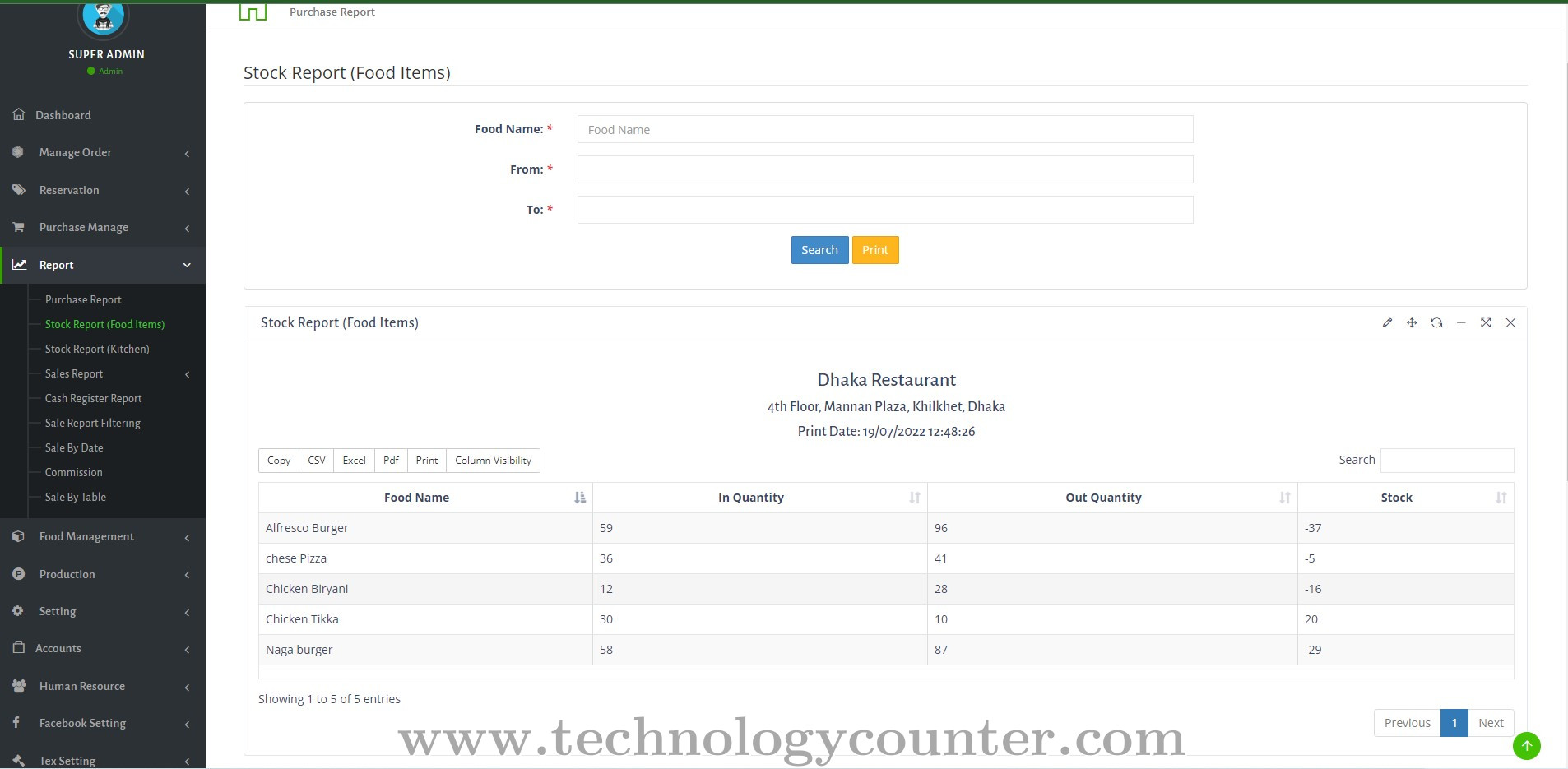The width and height of the screenshot is (1568, 769).
Task: Click the Dashboard home icon
Action: pyautogui.click(x=19, y=114)
